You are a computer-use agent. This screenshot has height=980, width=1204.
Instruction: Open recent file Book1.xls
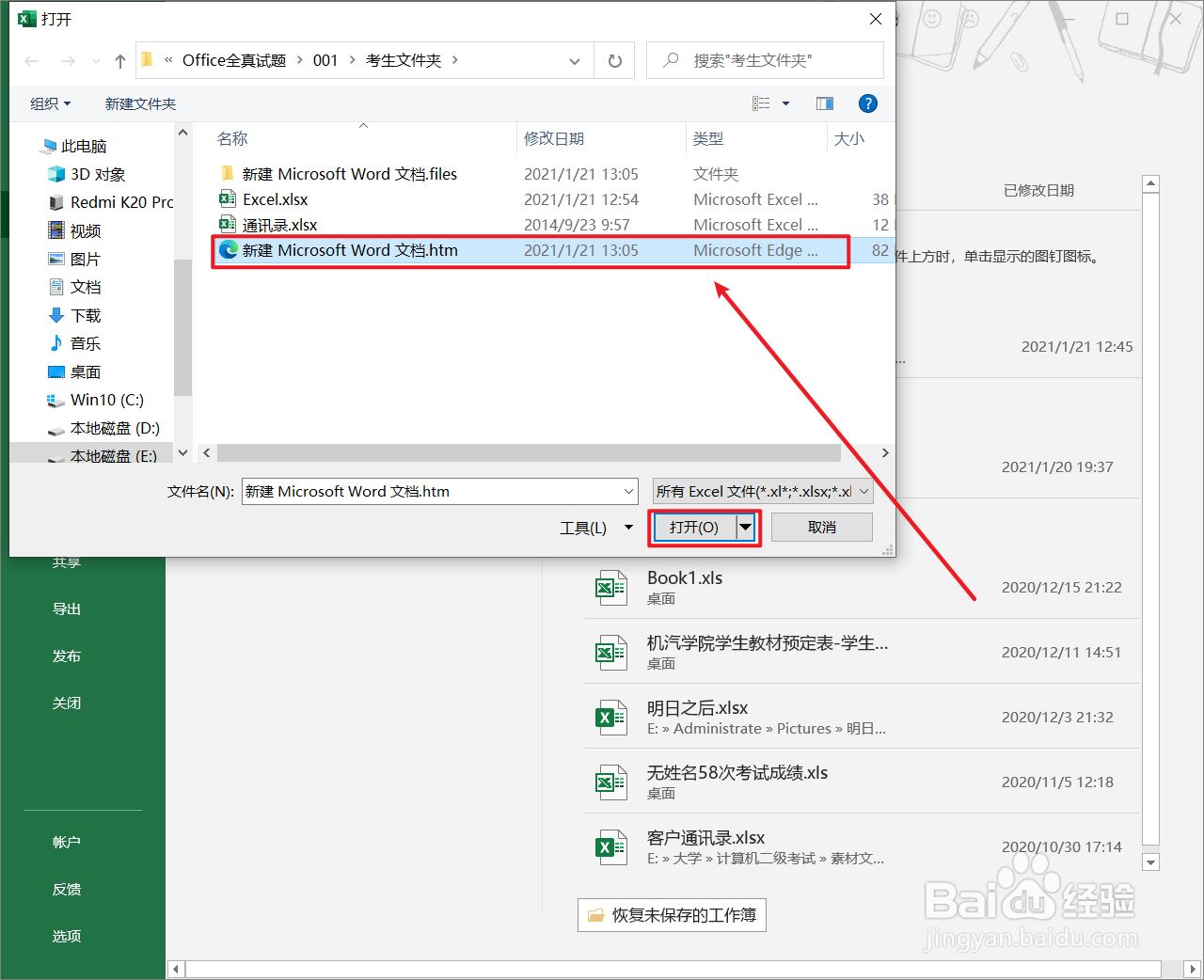click(861, 587)
